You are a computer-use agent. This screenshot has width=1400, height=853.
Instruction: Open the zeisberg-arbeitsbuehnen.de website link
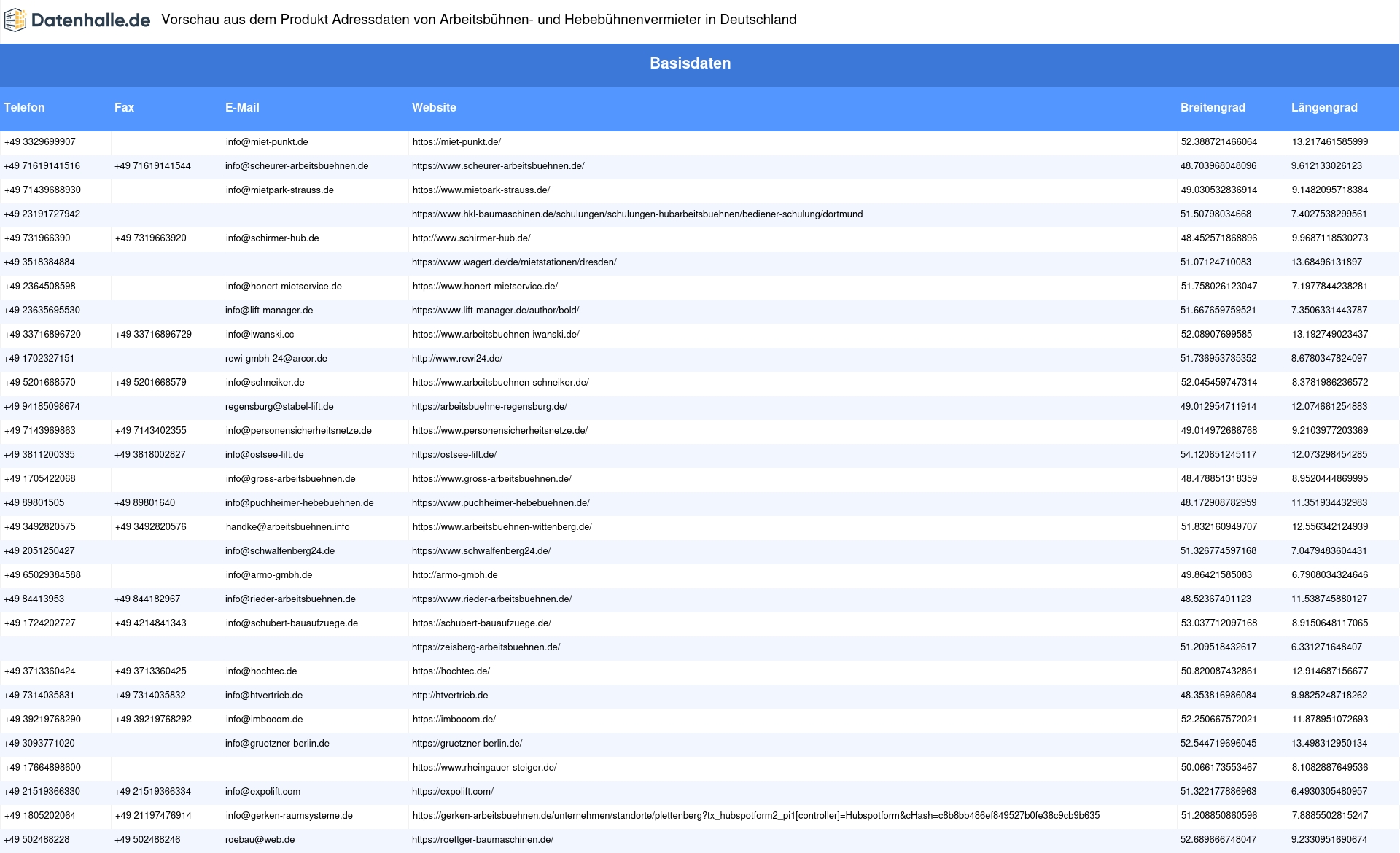pos(486,647)
